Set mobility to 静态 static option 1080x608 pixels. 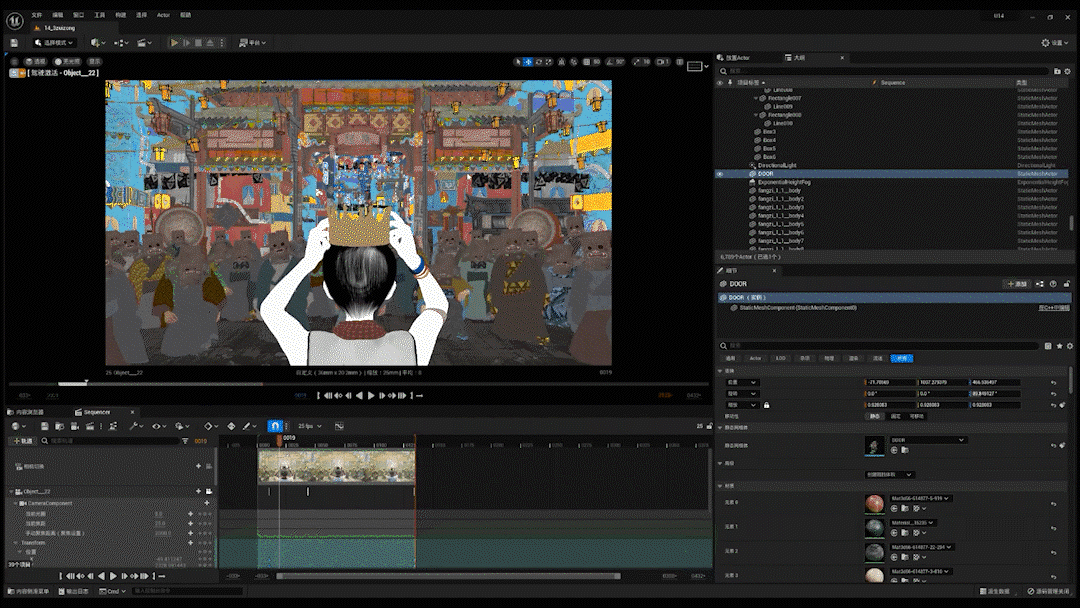click(x=875, y=416)
